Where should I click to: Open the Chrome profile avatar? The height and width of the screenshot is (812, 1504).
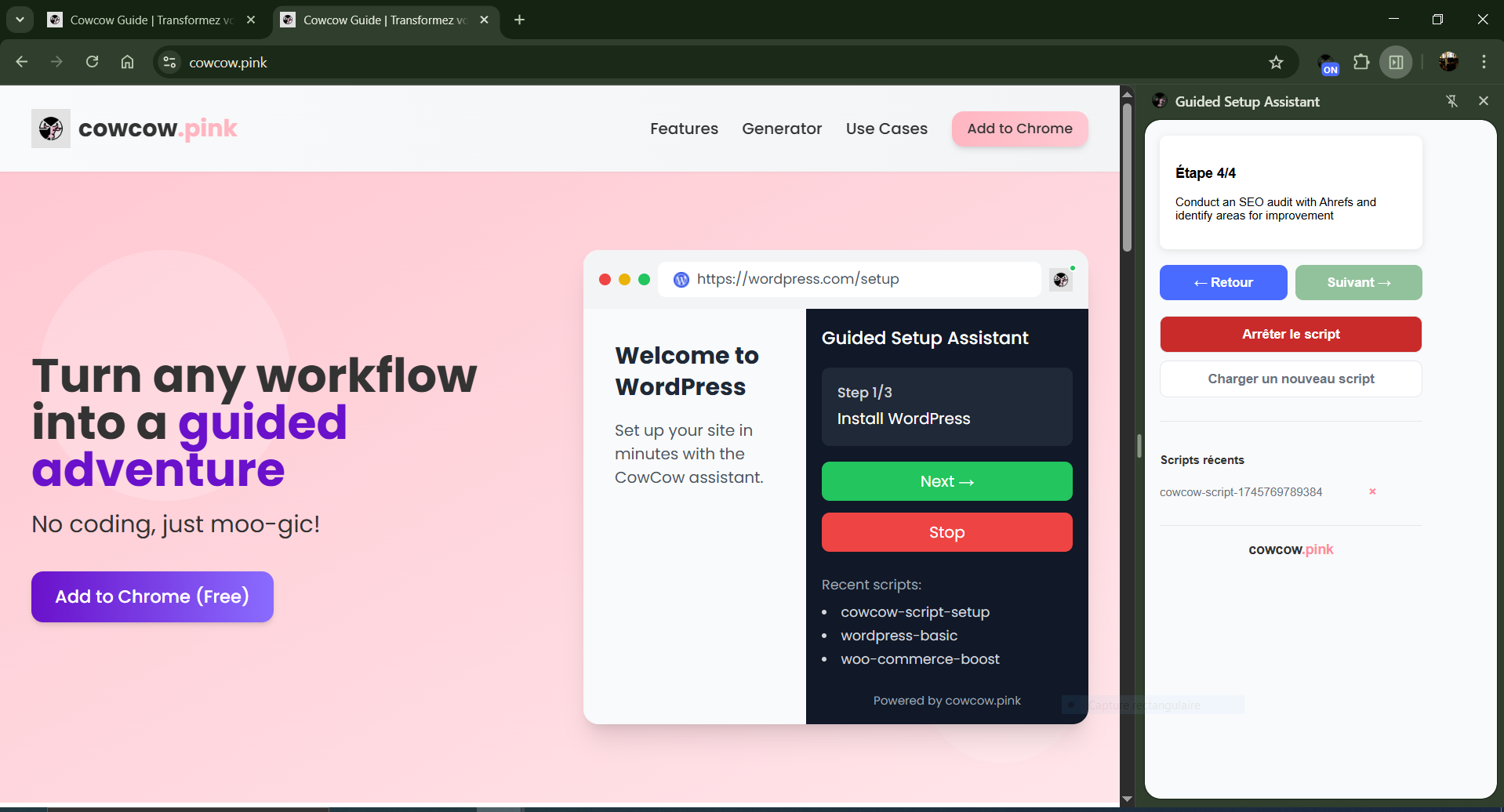click(1448, 62)
